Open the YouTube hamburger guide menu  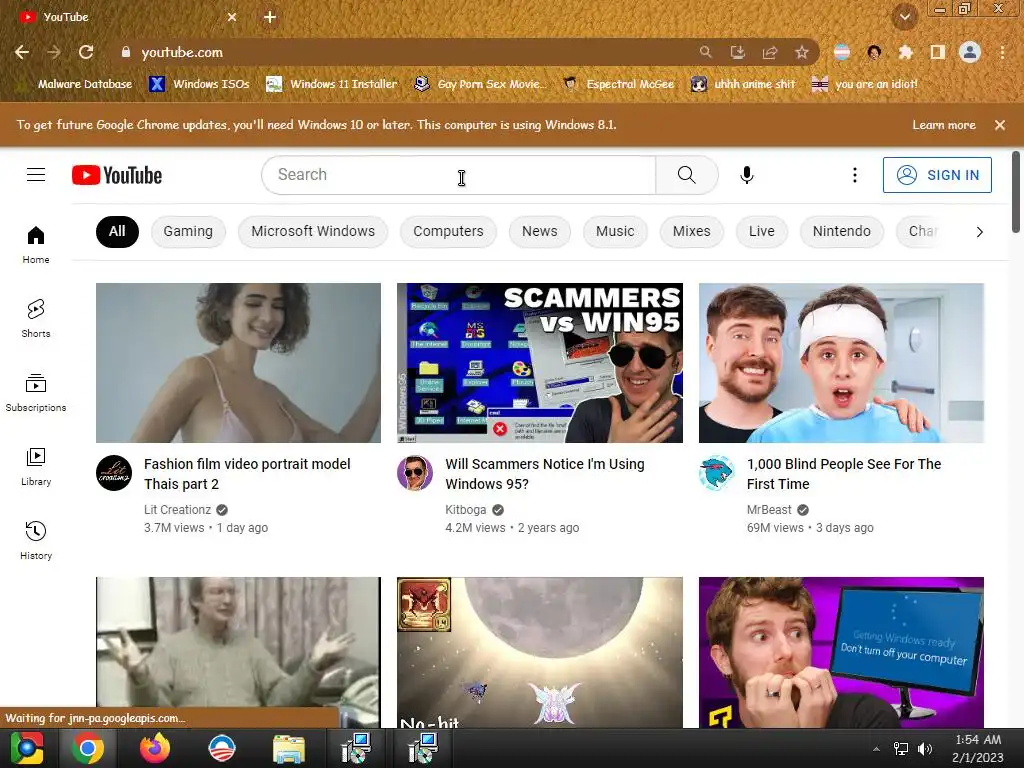[36, 175]
